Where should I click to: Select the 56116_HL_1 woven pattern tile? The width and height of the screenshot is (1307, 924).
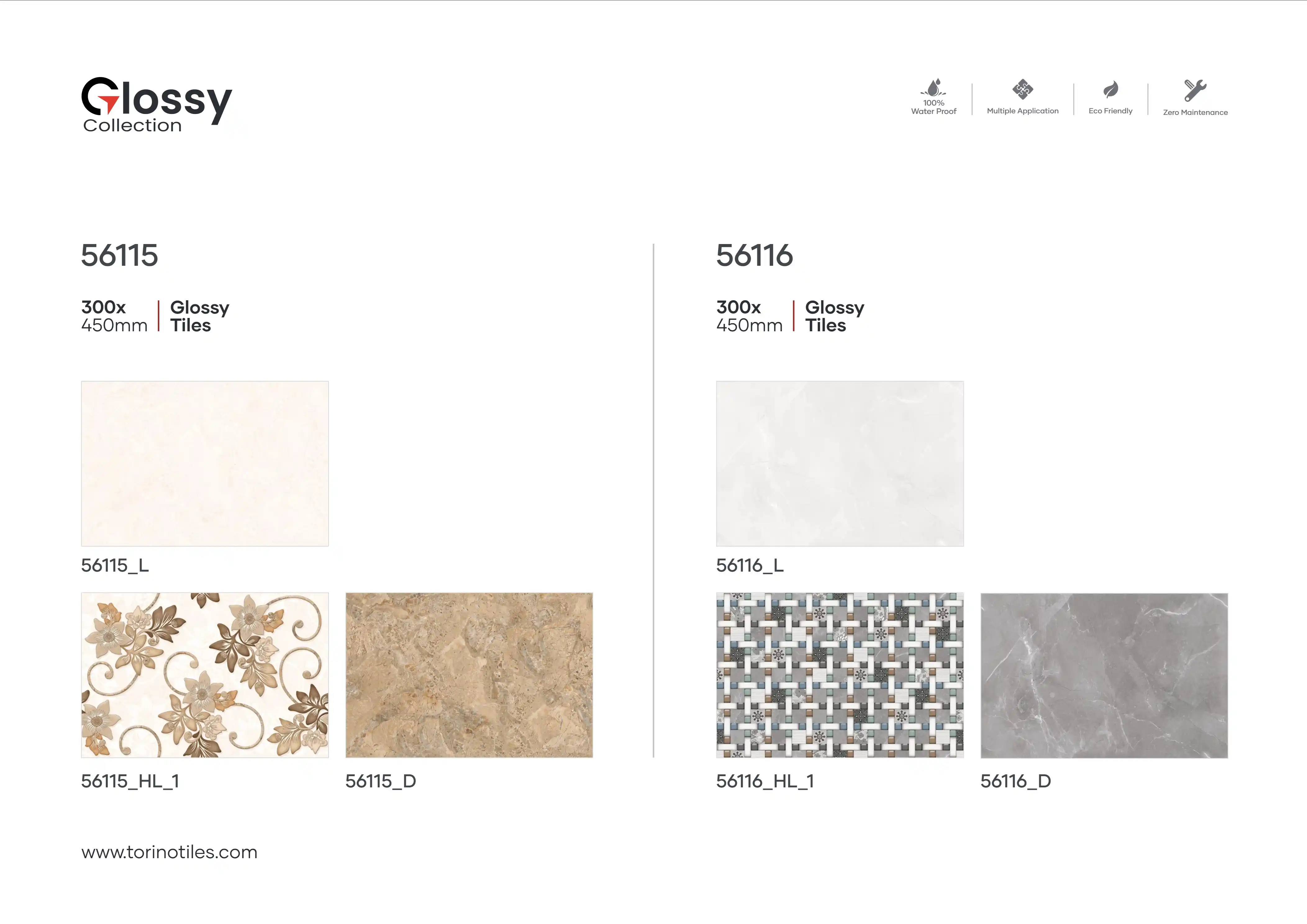point(840,675)
